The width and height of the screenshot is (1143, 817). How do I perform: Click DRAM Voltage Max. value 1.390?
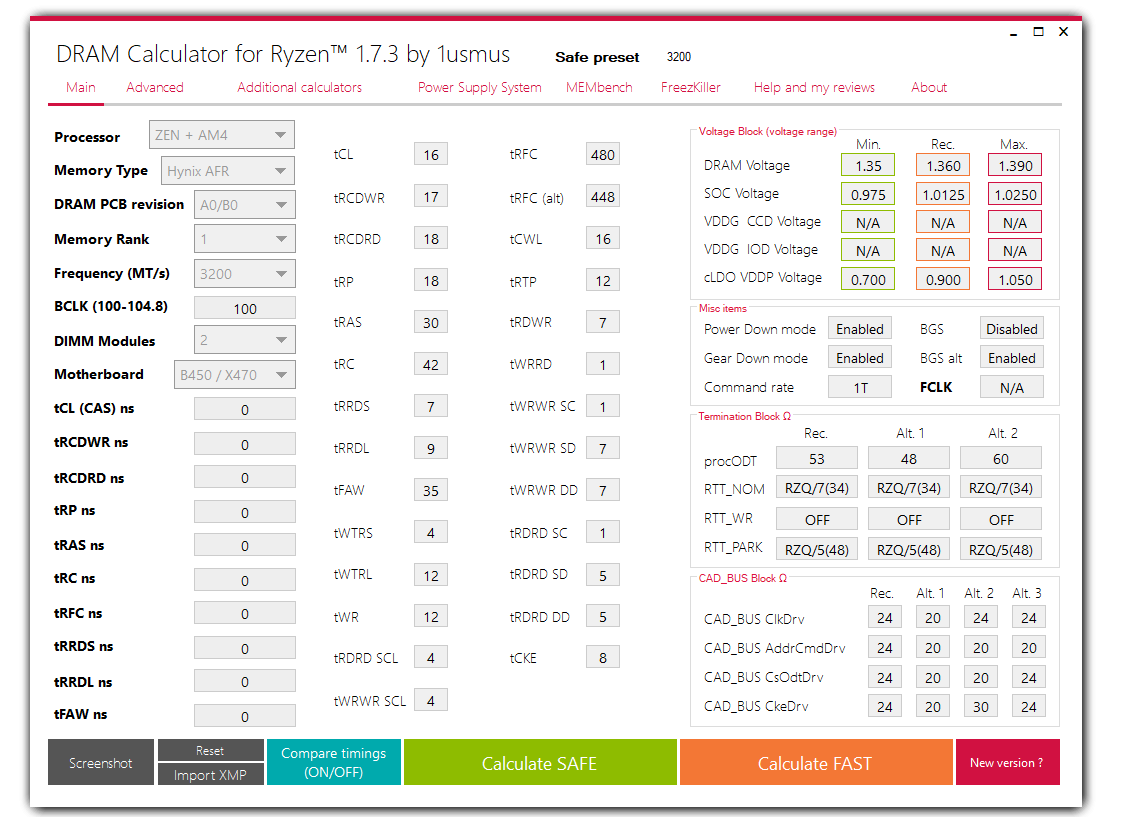[x=1015, y=165]
